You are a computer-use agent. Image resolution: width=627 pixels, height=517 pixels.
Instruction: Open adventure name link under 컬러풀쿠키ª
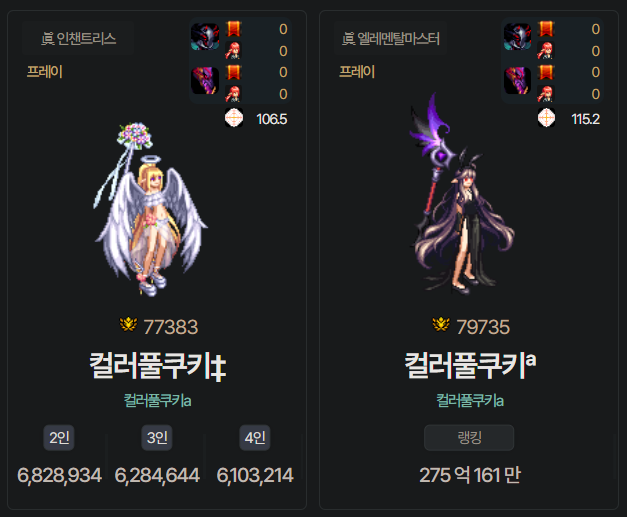pos(469,400)
